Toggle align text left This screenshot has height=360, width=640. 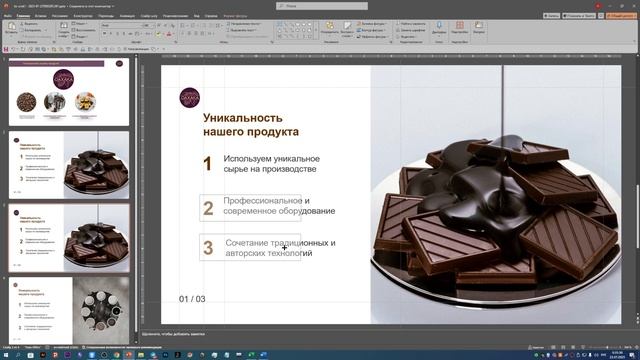tap(182, 33)
